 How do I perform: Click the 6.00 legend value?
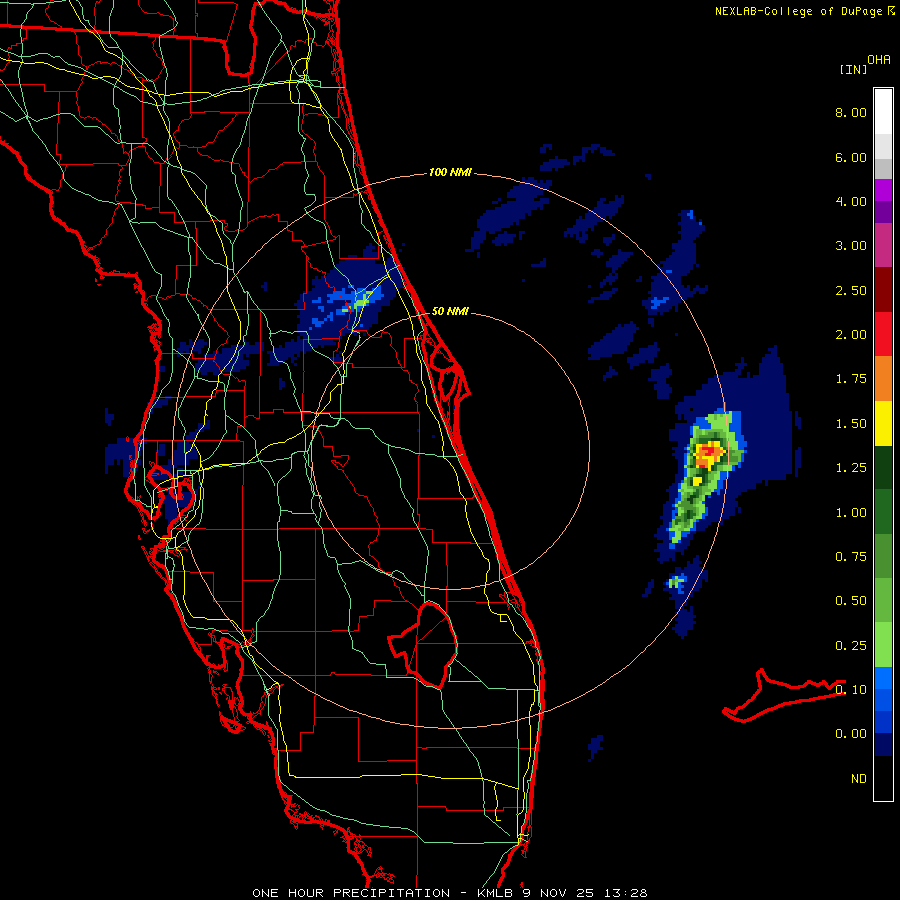click(851, 157)
